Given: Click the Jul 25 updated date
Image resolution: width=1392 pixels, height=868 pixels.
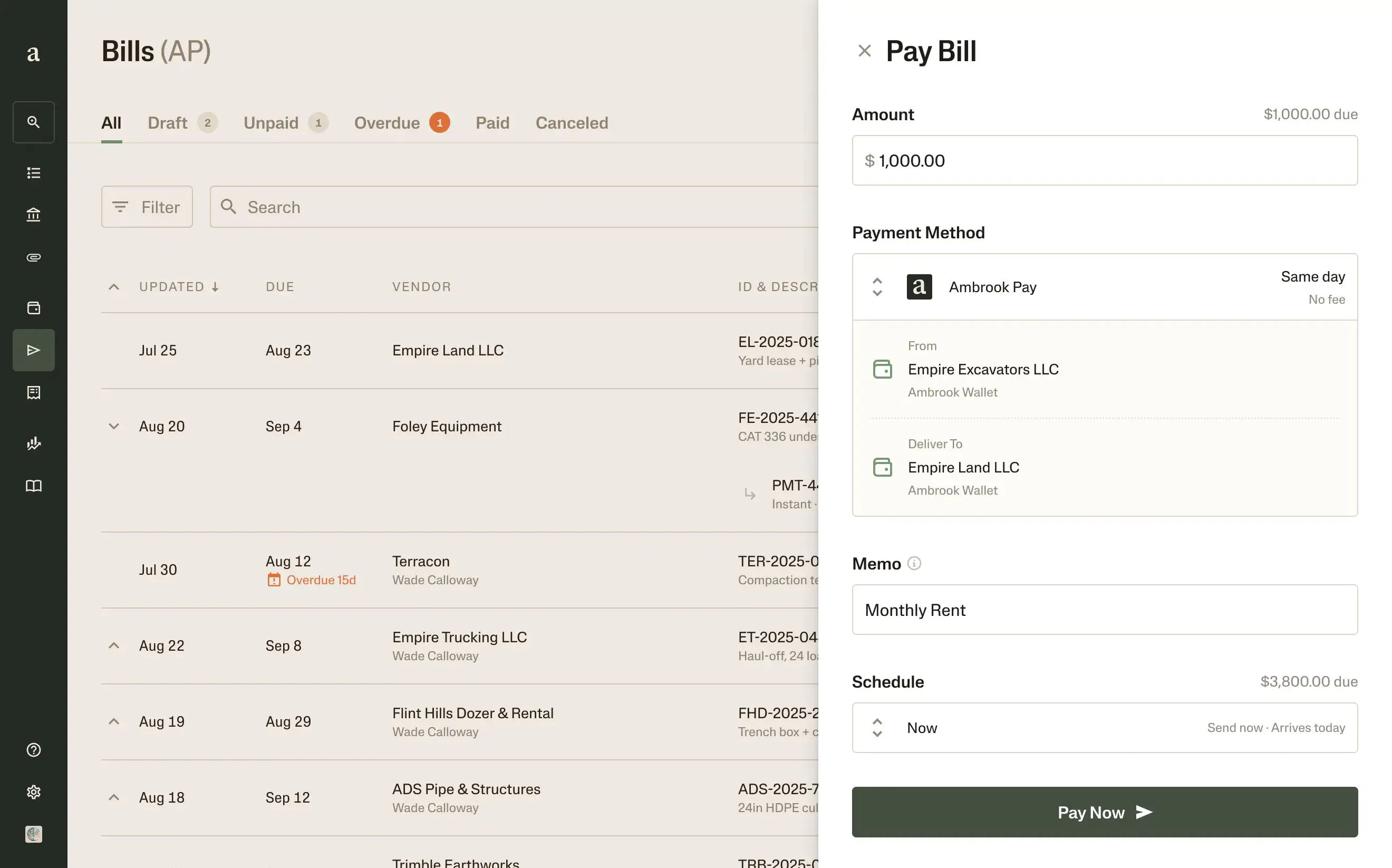Looking at the screenshot, I should 158,350.
